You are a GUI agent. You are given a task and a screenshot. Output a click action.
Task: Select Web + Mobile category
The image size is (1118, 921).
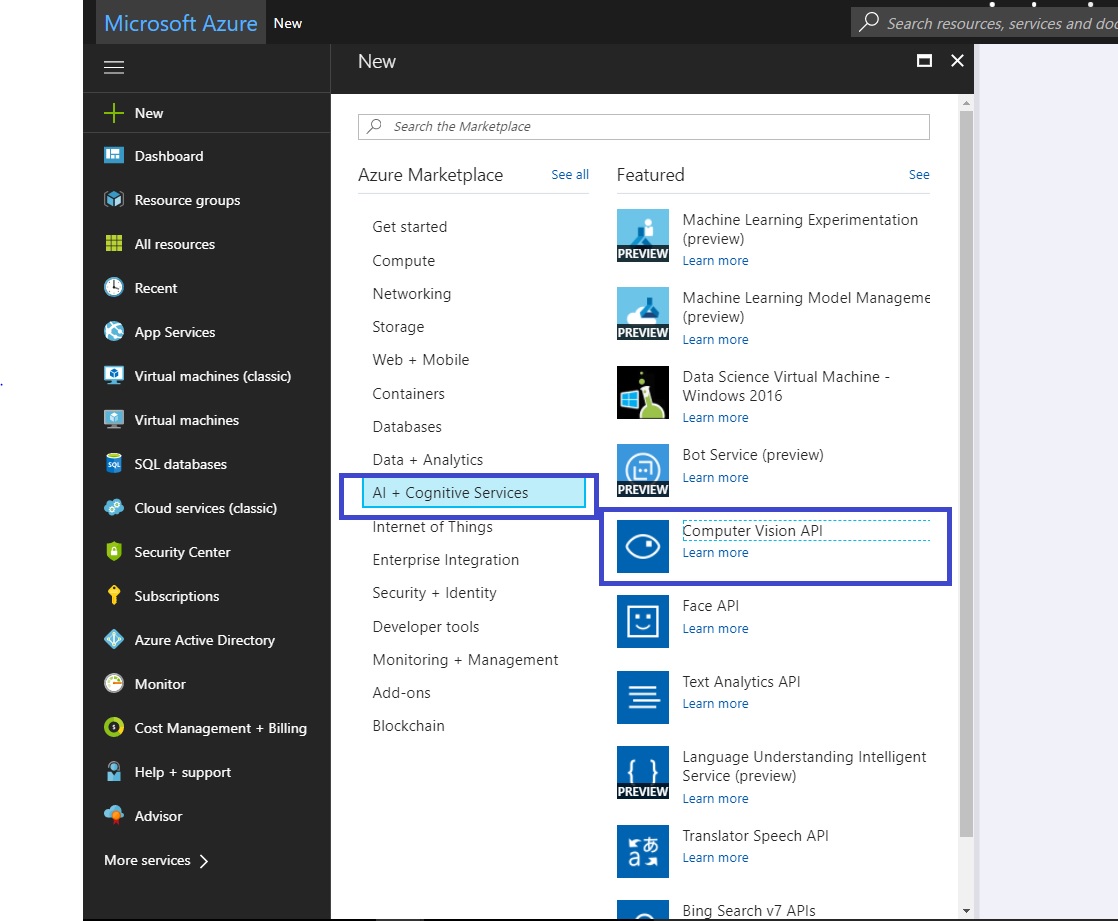(x=421, y=360)
